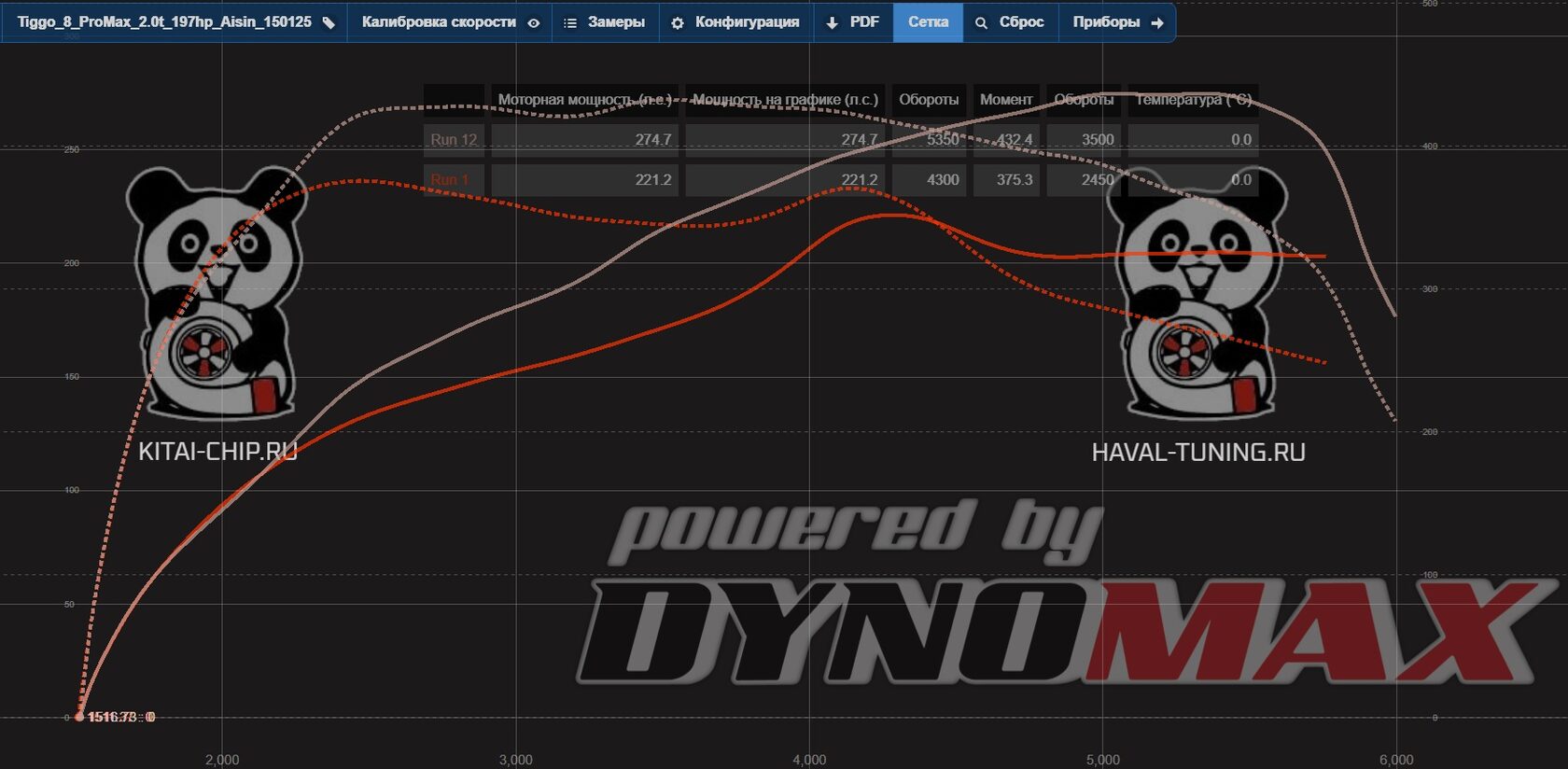Image resolution: width=1568 pixels, height=769 pixels.
Task: Open Tiggo_8_ProMax file name tab
Action: [x=175, y=21]
